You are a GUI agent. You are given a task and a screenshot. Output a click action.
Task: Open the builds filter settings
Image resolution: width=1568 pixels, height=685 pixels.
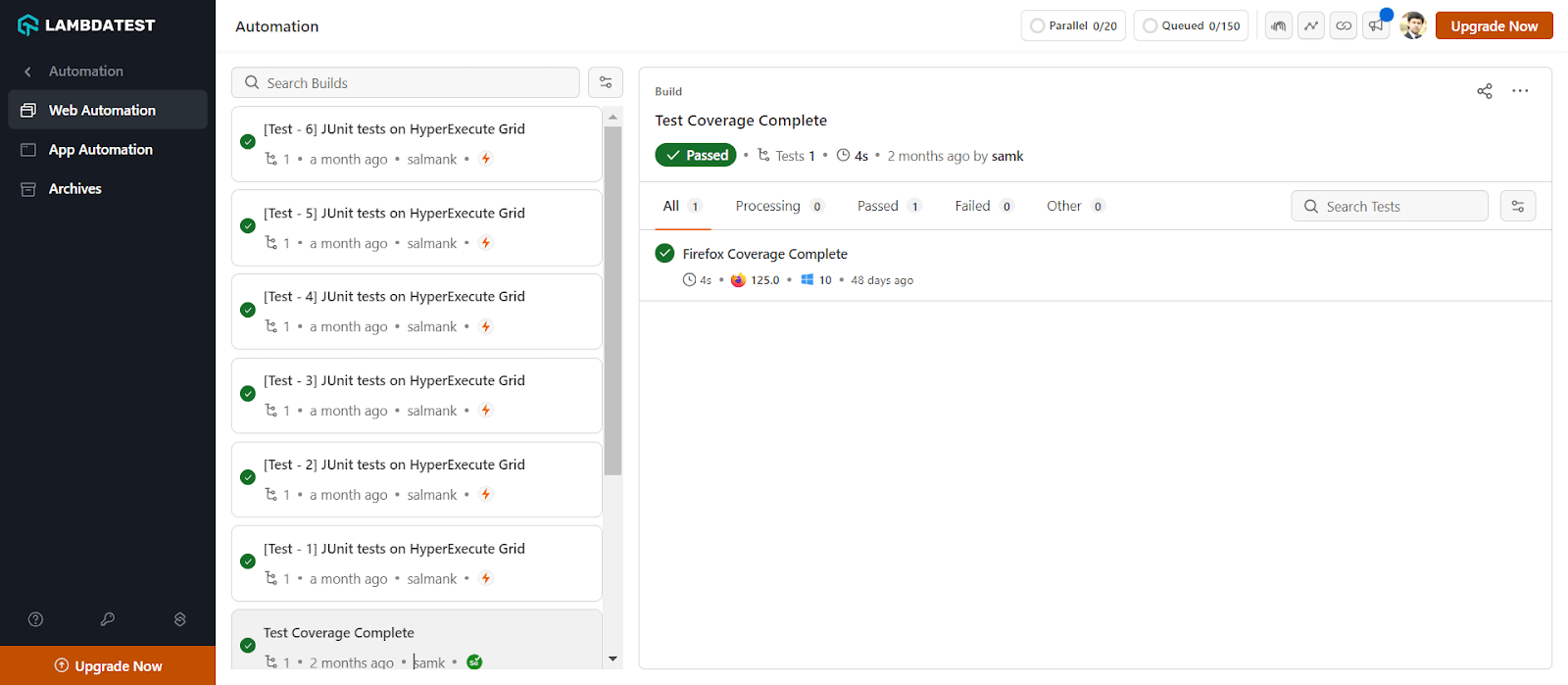tap(606, 83)
